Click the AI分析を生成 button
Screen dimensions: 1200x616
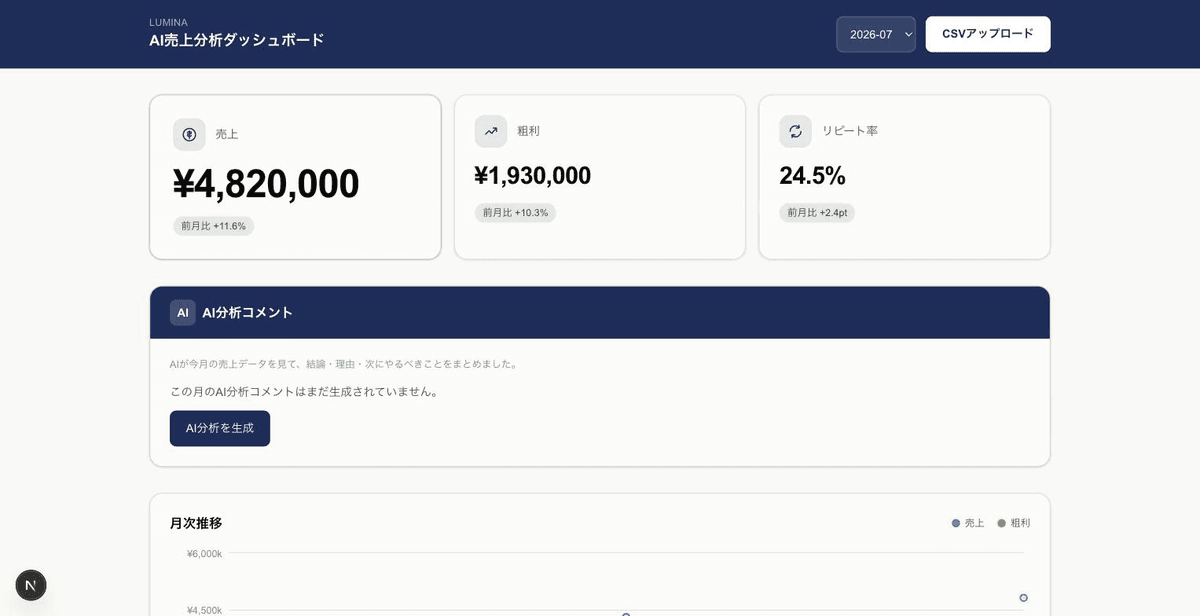[220, 428]
